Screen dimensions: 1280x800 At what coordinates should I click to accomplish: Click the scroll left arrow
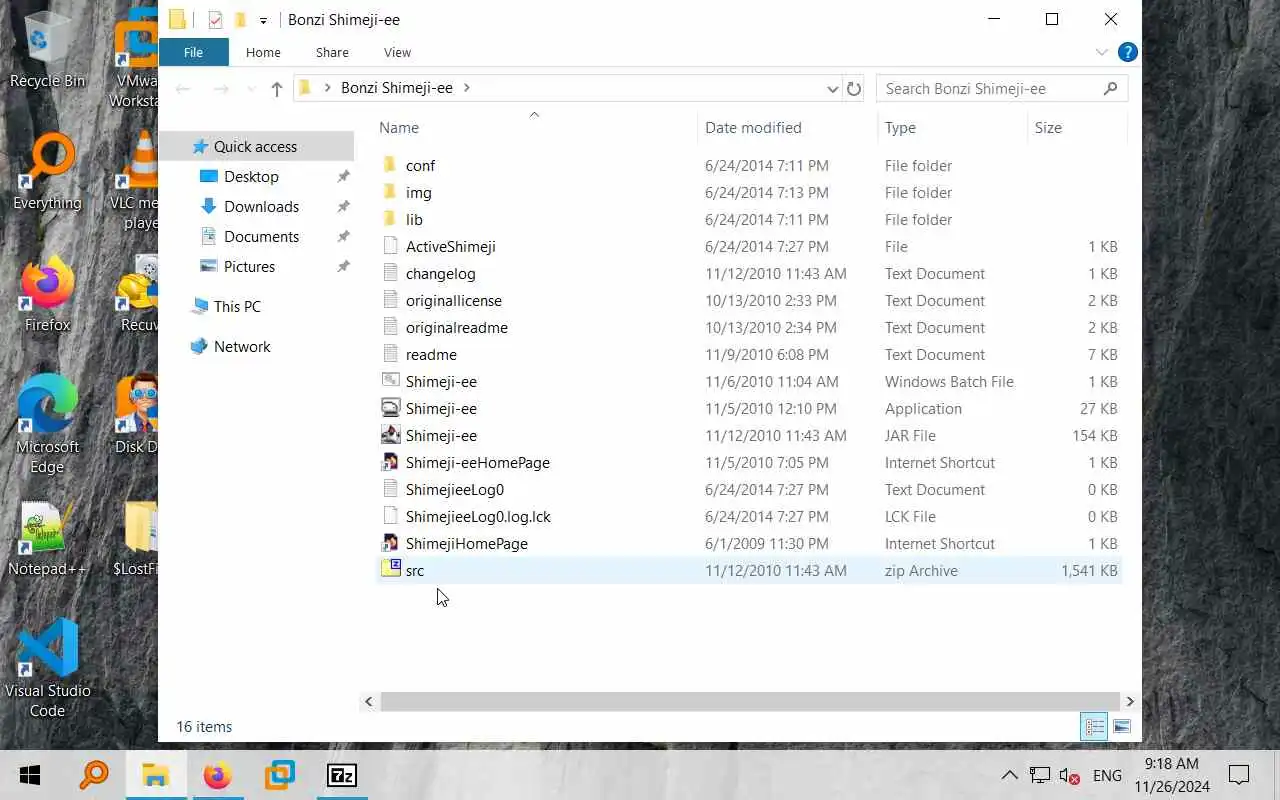coord(369,701)
